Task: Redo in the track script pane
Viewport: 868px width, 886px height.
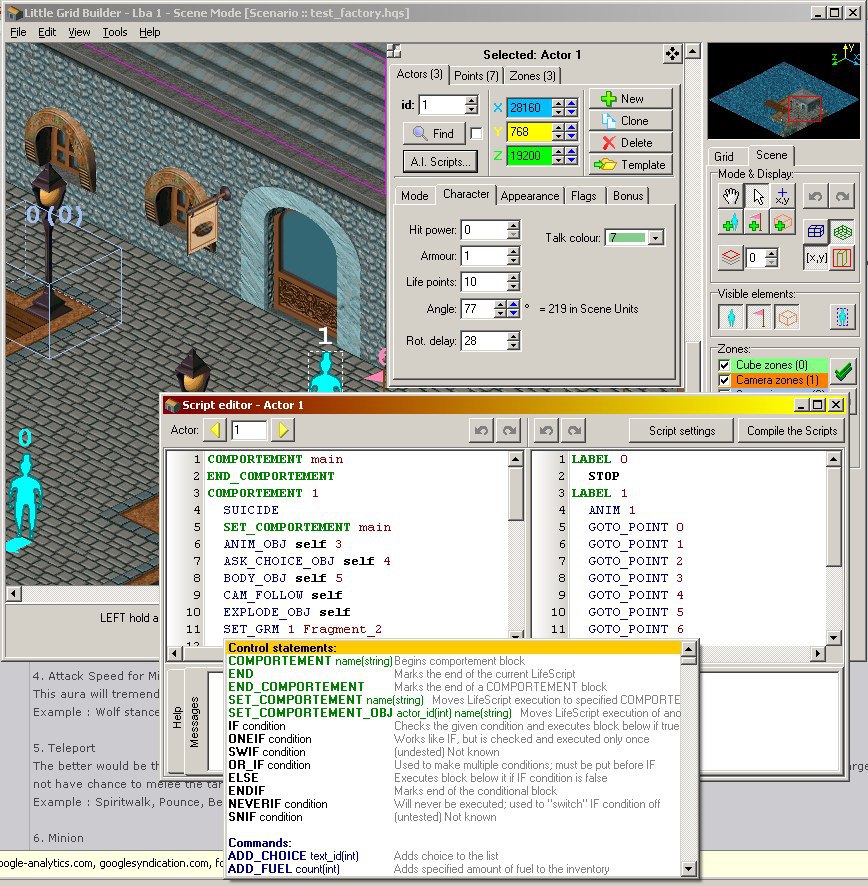Action: pyautogui.click(x=574, y=431)
